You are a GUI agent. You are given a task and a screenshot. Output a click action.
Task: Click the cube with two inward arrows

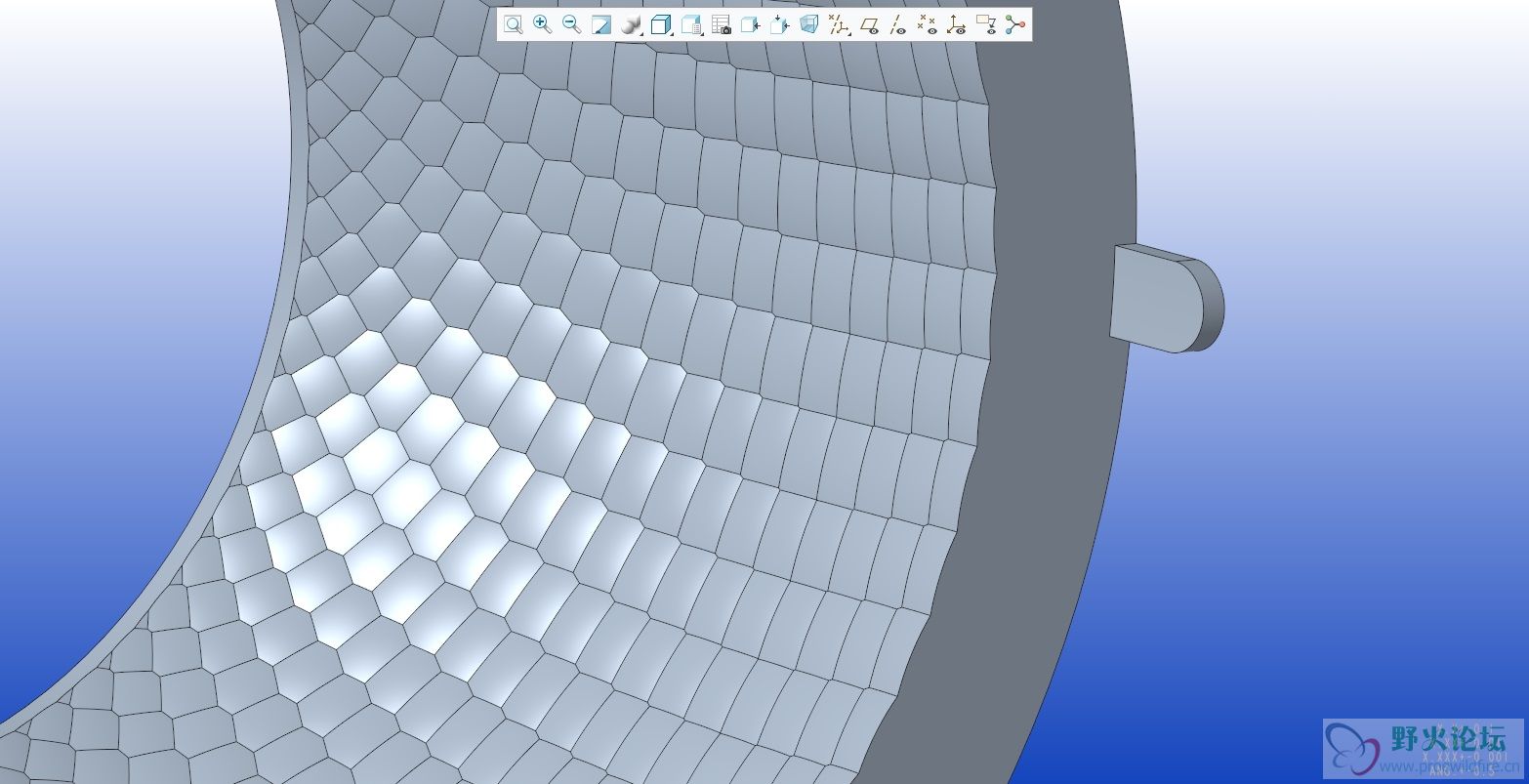coord(779,24)
